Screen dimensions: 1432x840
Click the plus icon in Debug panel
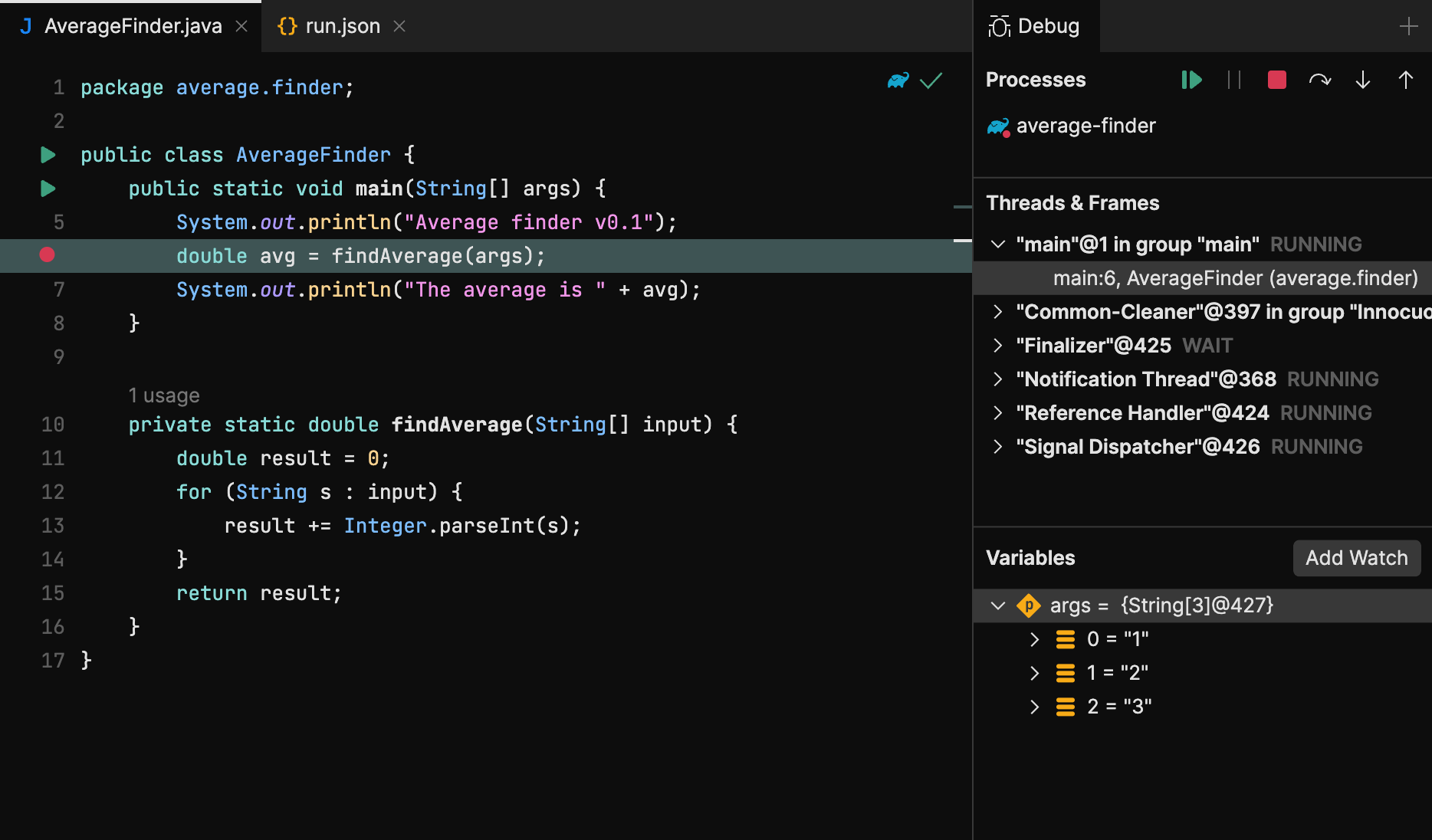click(x=1408, y=26)
